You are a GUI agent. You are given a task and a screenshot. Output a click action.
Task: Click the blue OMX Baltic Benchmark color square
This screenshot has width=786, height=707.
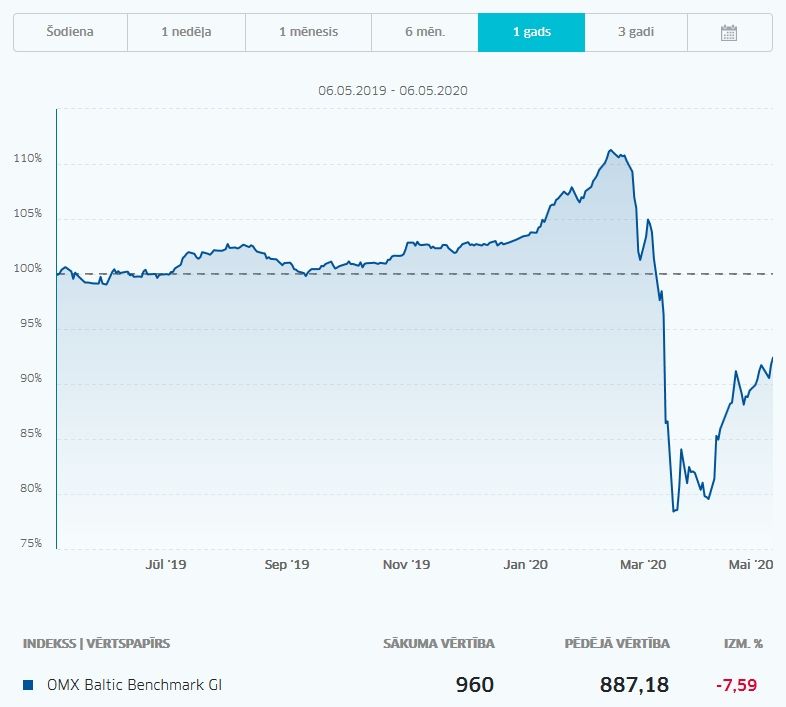(x=28, y=685)
